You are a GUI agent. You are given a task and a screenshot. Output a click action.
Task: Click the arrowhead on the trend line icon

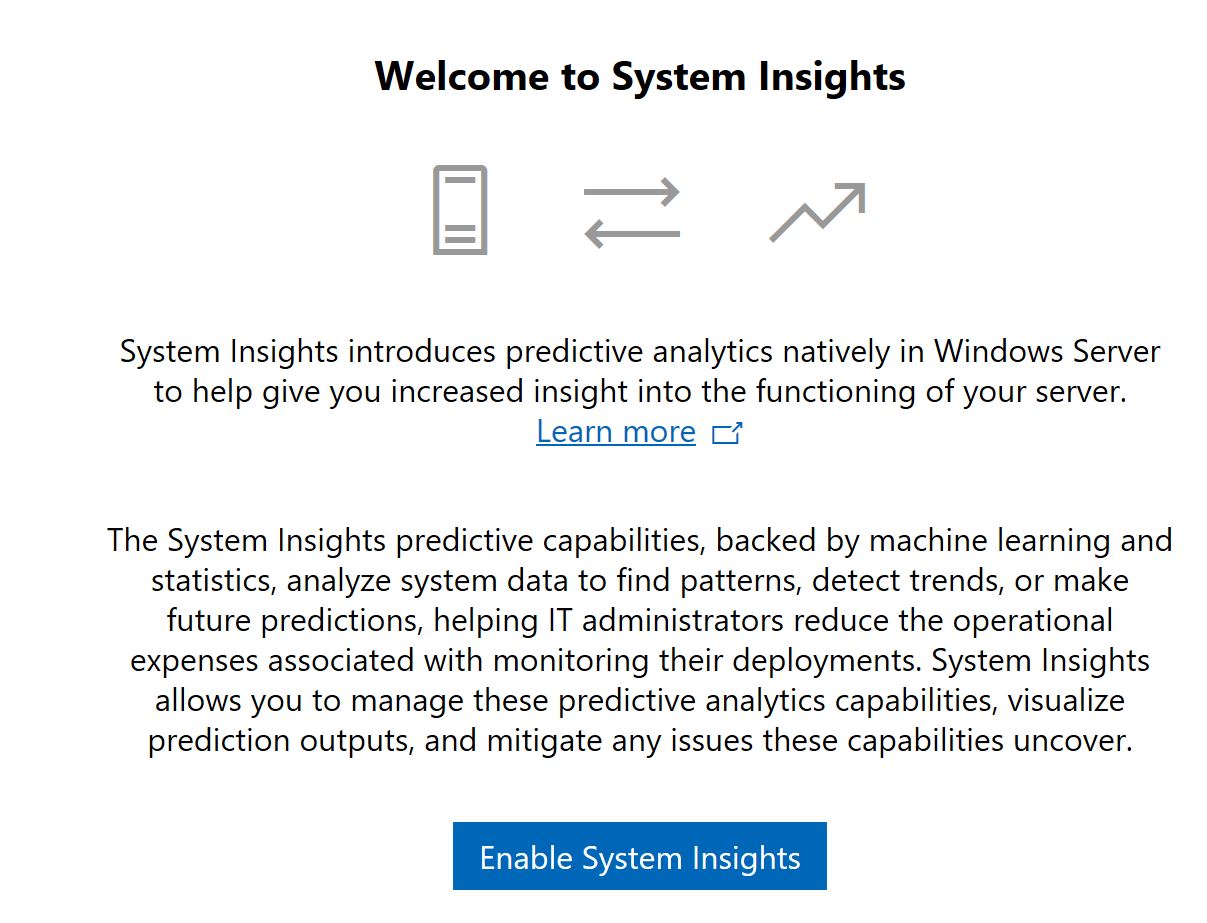pos(849,197)
